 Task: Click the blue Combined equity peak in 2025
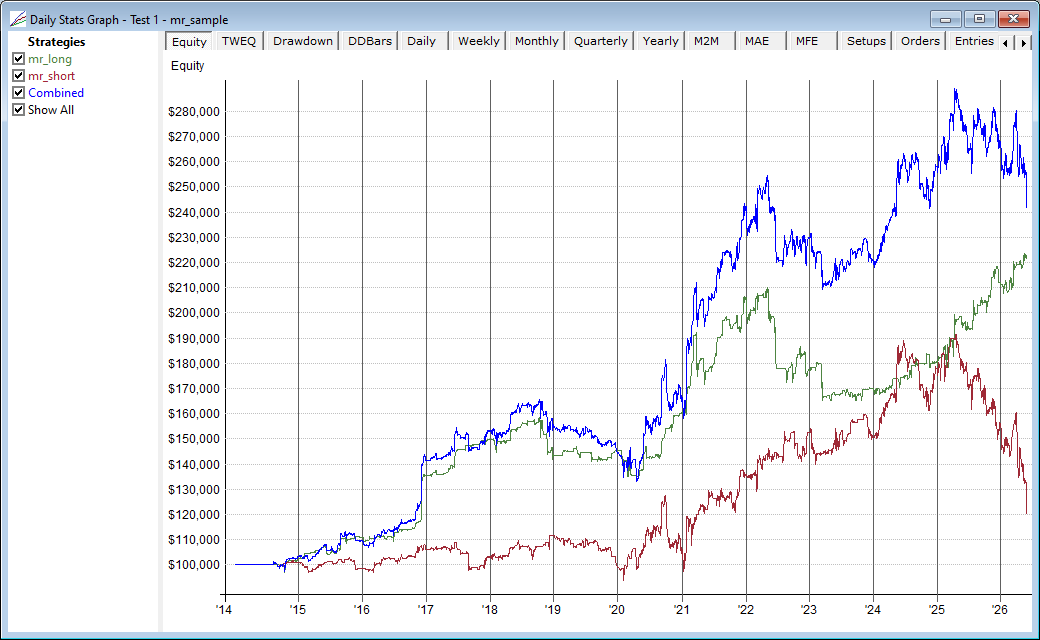955,90
